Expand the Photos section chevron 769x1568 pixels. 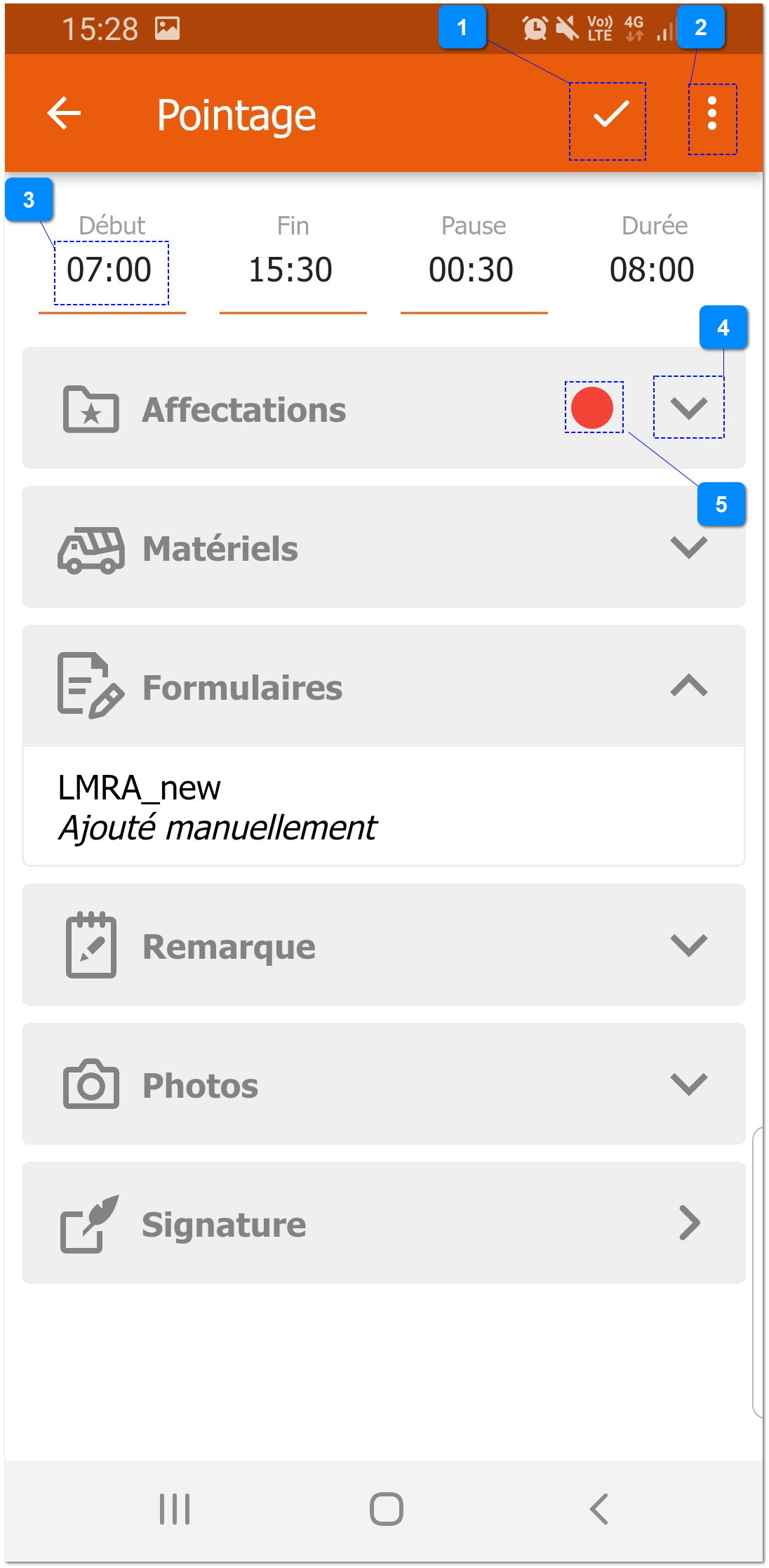pos(688,1084)
